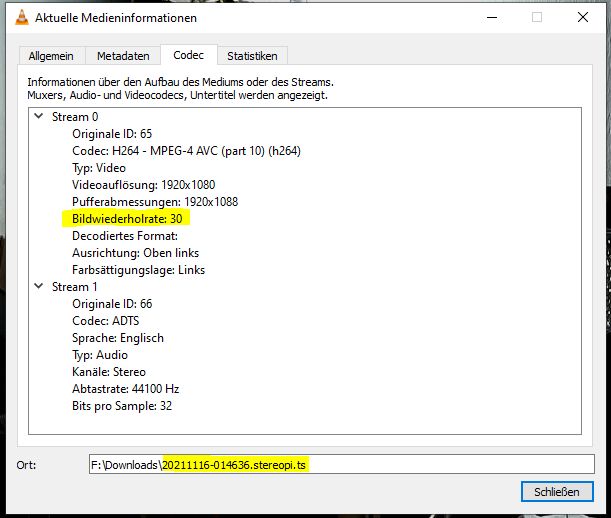Select the Pufferabmessungen 1920x1088 row
This screenshot has width=611, height=518.
149,202
